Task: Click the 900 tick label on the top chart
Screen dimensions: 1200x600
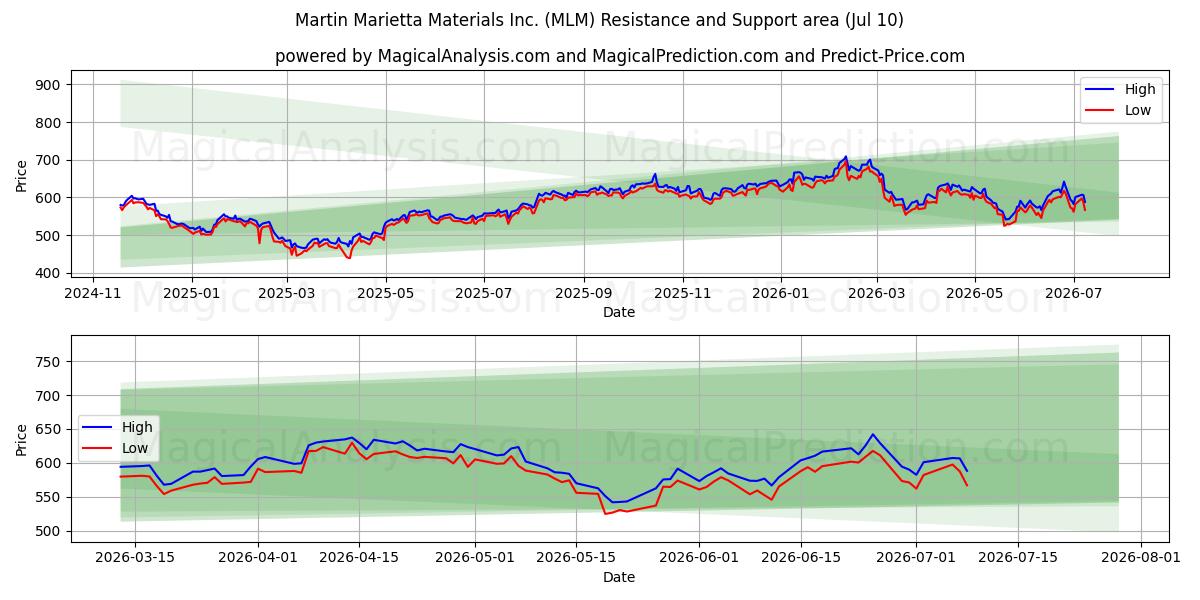Action: pos(50,85)
